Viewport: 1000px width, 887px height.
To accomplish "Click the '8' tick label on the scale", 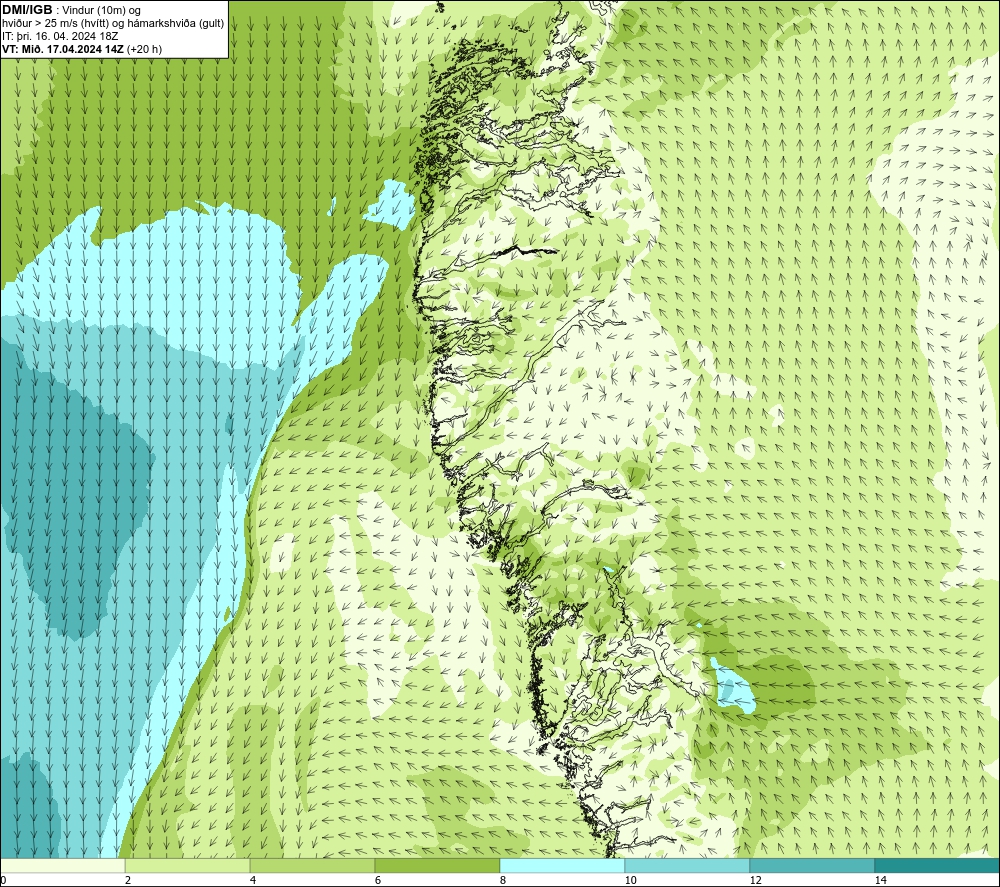I will coord(503,880).
